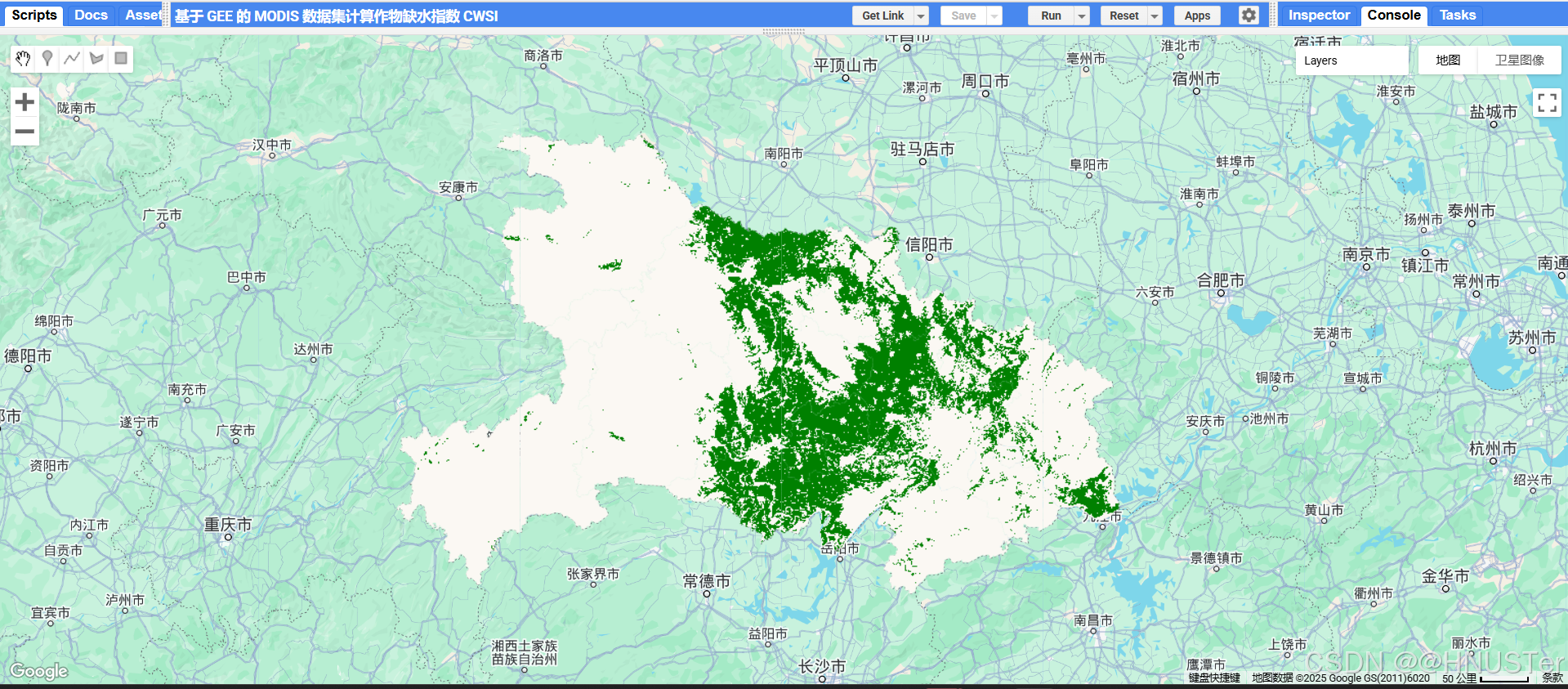Open the Layers panel
Image resolution: width=1568 pixels, height=689 pixels.
[x=1351, y=60]
